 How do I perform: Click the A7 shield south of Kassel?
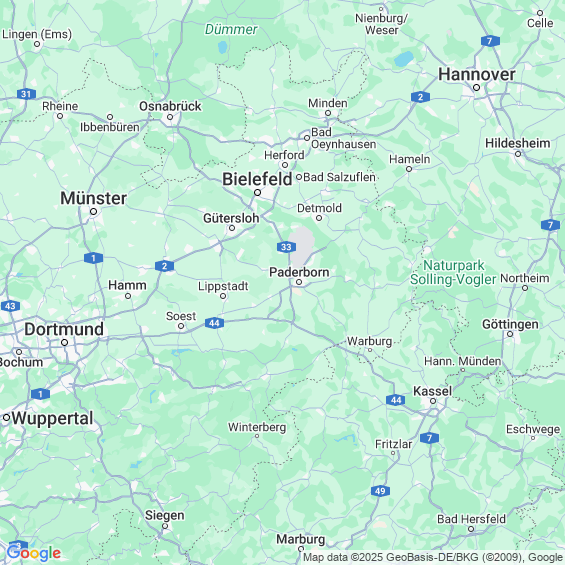429,438
